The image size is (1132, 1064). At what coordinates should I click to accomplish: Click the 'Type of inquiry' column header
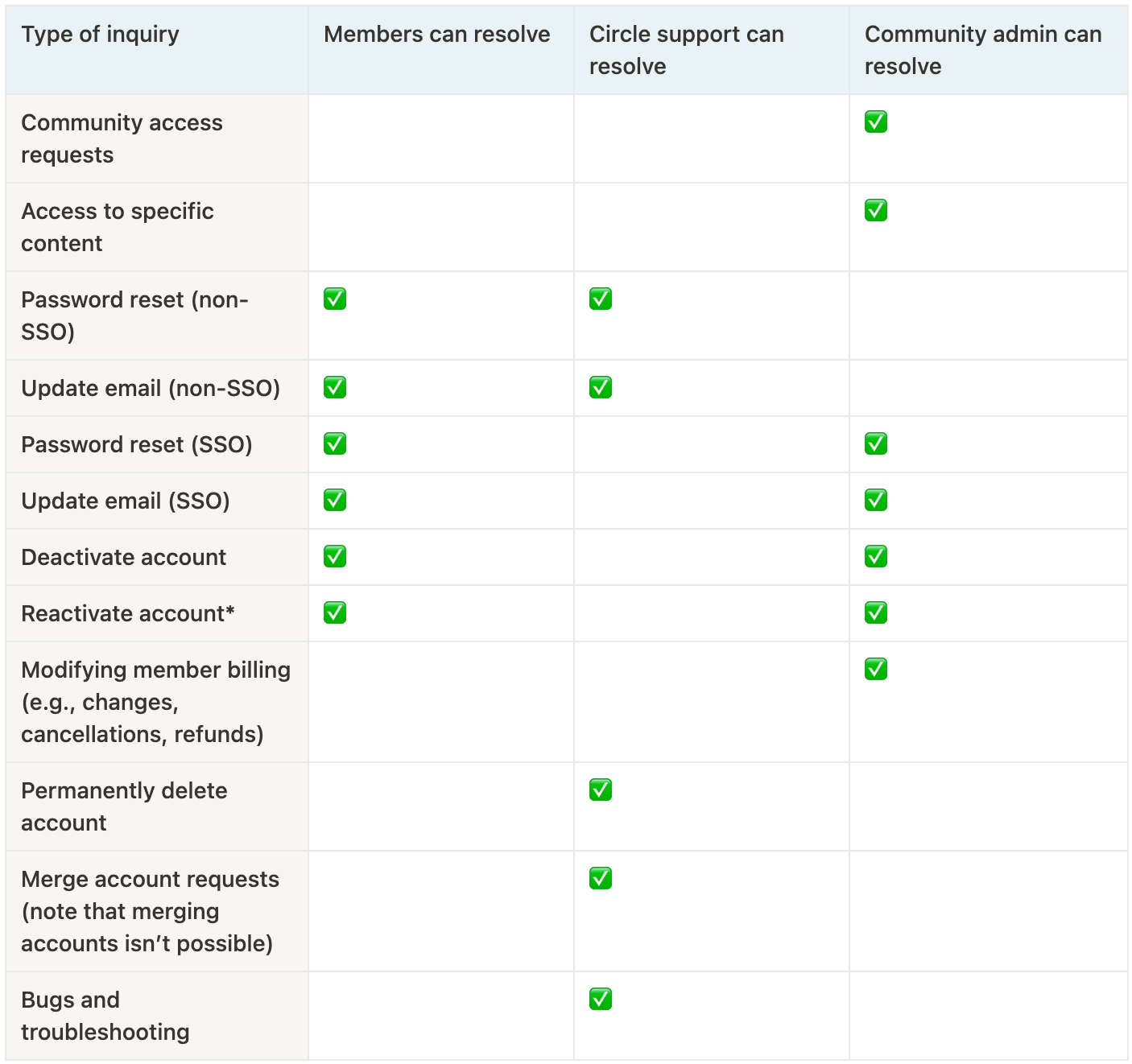[101, 35]
